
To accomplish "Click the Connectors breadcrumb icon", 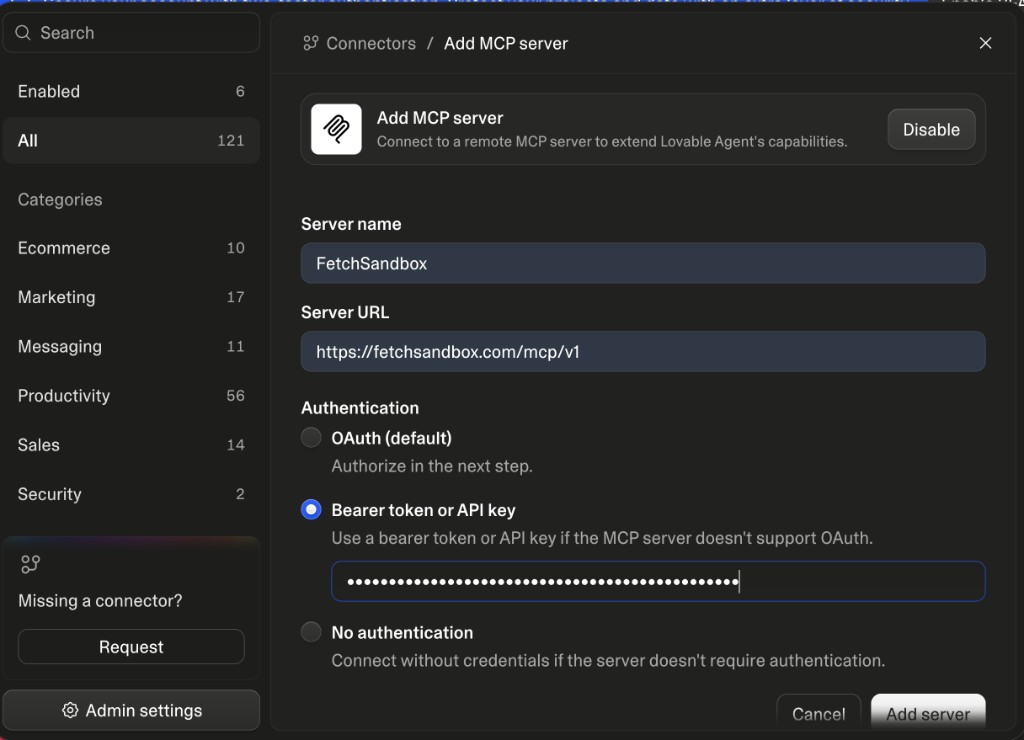I will [311, 43].
